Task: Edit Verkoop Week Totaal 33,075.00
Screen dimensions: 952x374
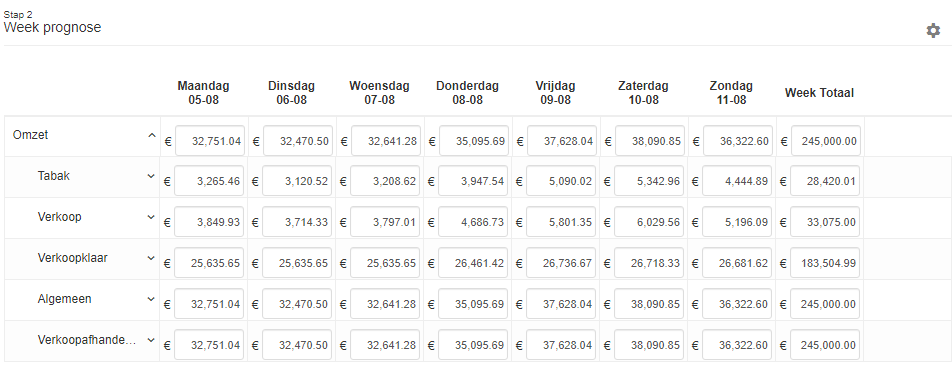Action: [x=826, y=222]
